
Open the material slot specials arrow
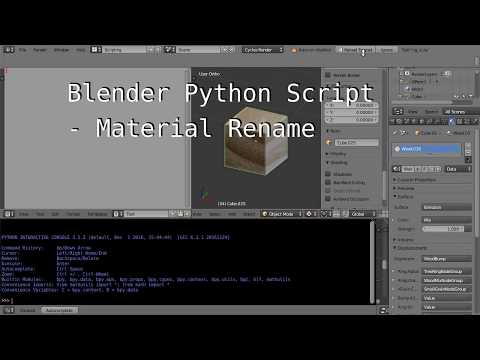point(468,160)
